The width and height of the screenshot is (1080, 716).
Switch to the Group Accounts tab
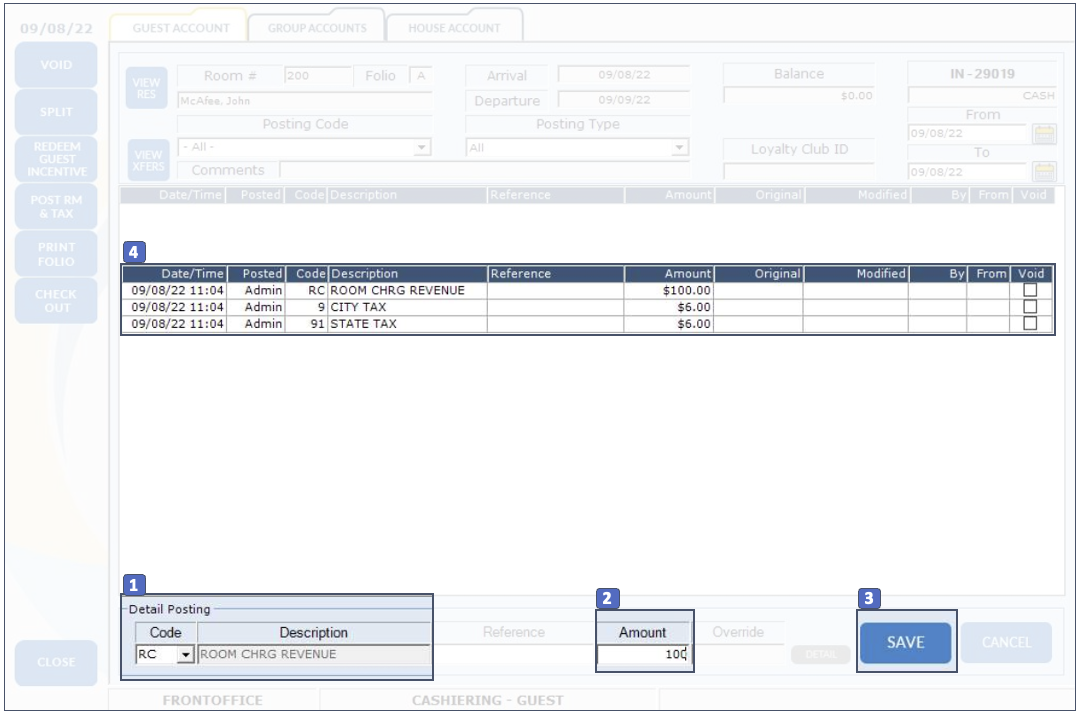[x=317, y=28]
